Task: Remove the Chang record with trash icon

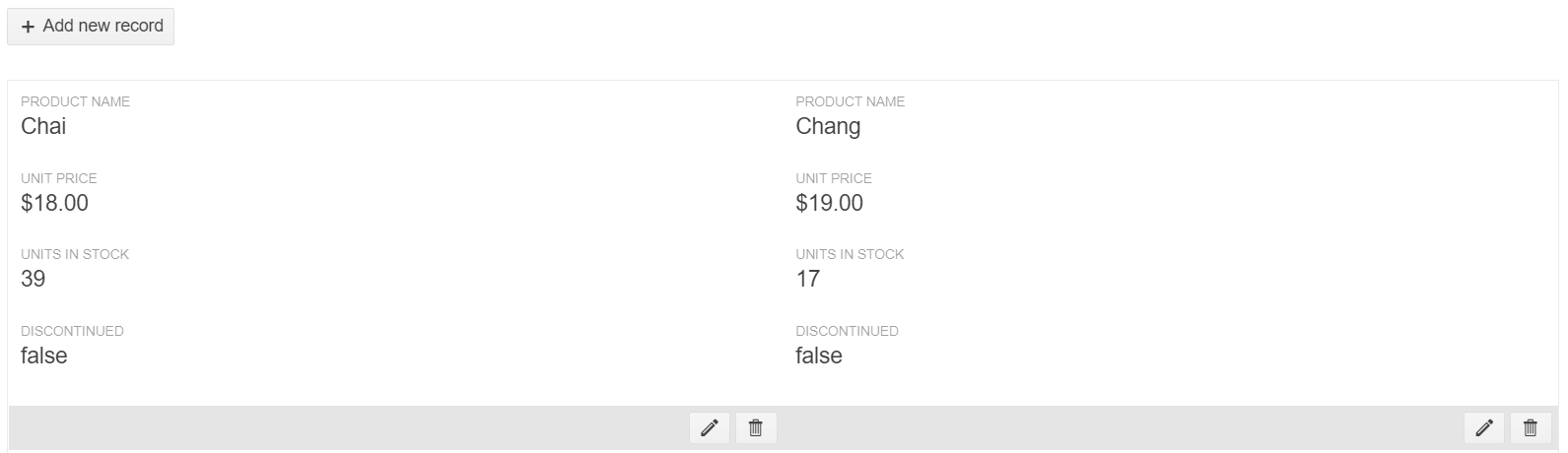Action: click(1531, 428)
